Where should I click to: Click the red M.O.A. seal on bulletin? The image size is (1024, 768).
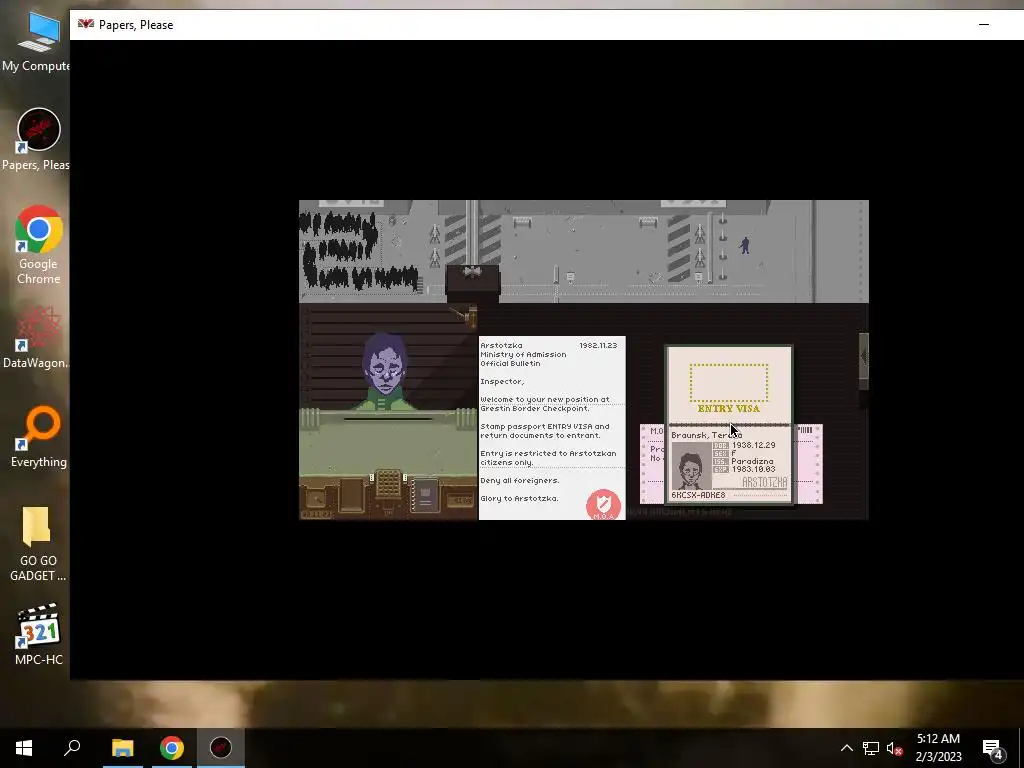pos(603,505)
